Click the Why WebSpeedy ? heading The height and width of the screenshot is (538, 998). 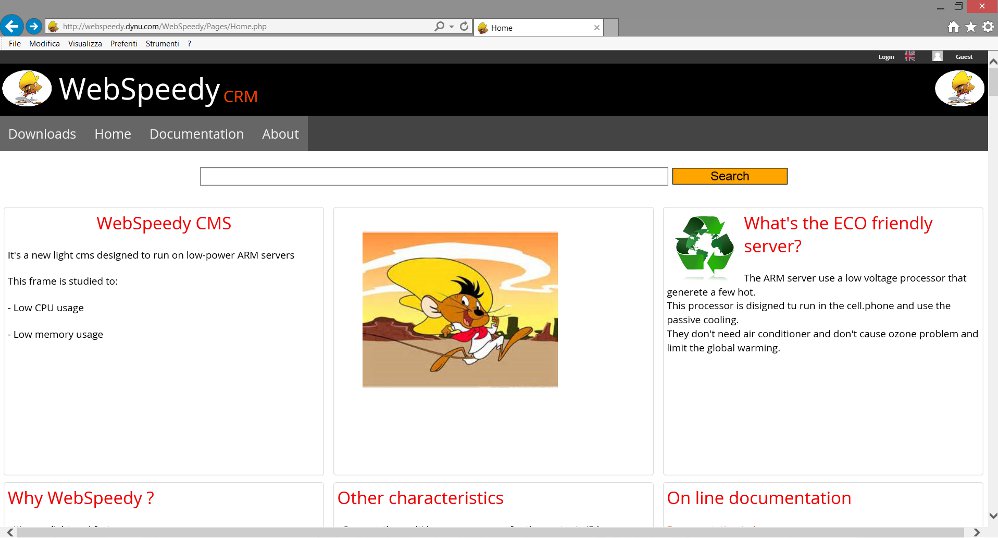pos(81,498)
